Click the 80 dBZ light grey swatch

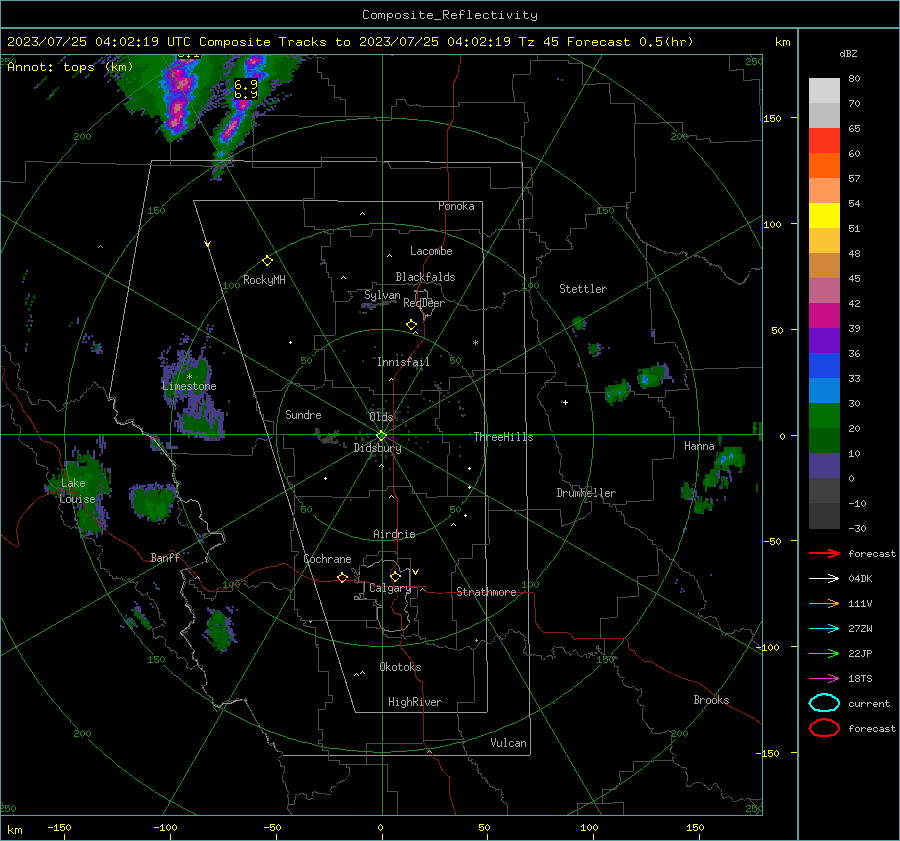[824, 90]
